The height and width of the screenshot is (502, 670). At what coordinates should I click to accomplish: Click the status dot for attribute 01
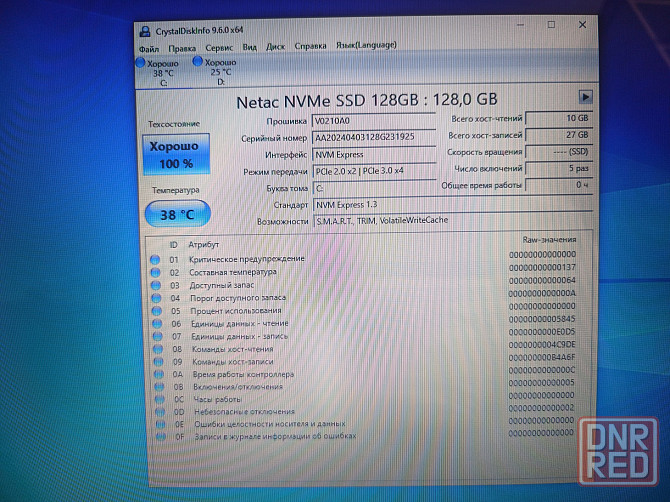[155, 259]
